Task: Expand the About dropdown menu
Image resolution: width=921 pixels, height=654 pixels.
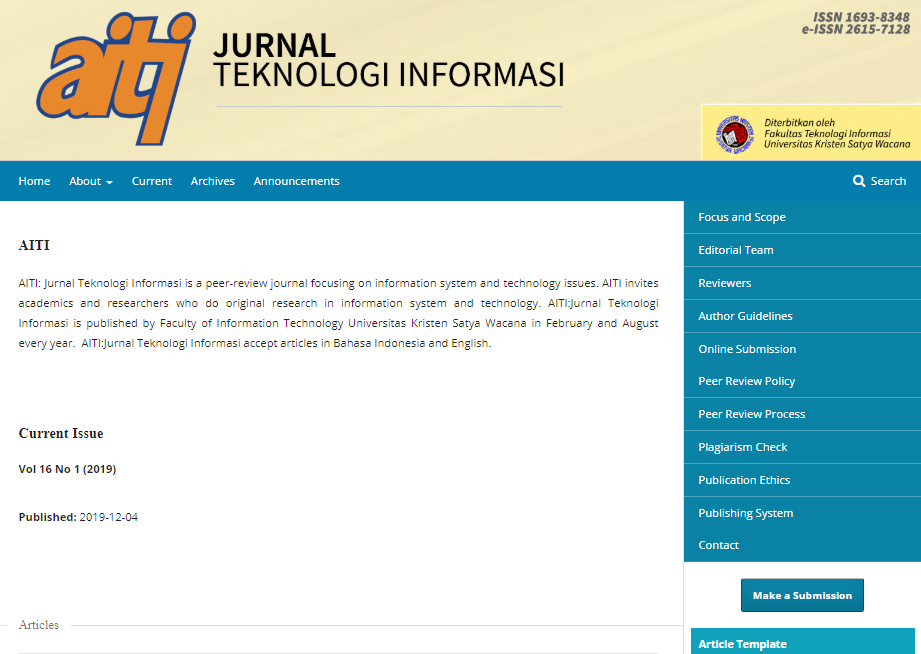Action: coord(90,181)
